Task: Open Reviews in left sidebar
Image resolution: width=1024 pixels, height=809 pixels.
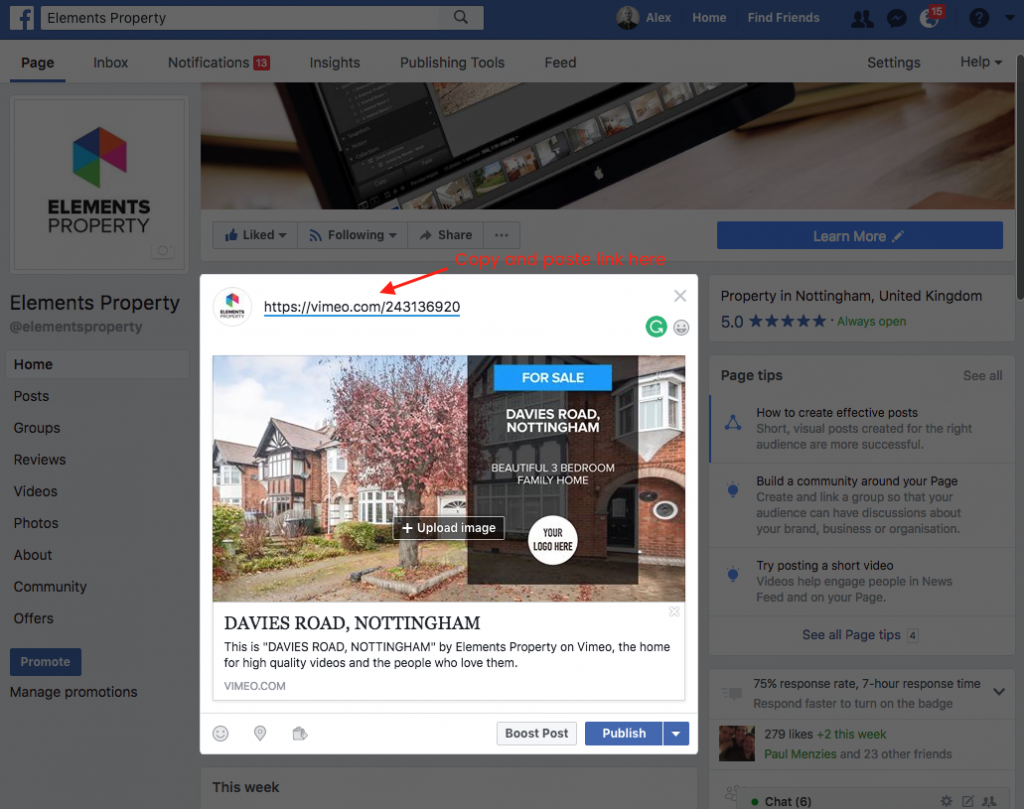Action: coord(39,460)
